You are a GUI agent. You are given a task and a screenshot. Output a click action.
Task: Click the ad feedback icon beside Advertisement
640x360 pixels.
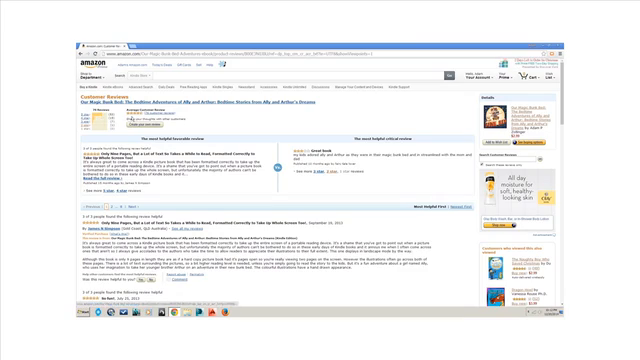554,235
